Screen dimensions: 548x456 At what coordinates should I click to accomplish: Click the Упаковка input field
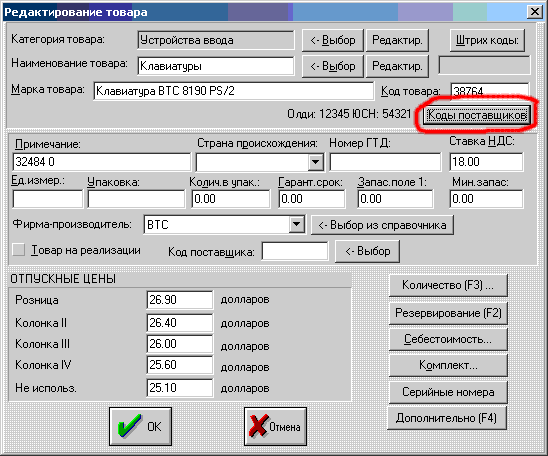click(x=136, y=199)
